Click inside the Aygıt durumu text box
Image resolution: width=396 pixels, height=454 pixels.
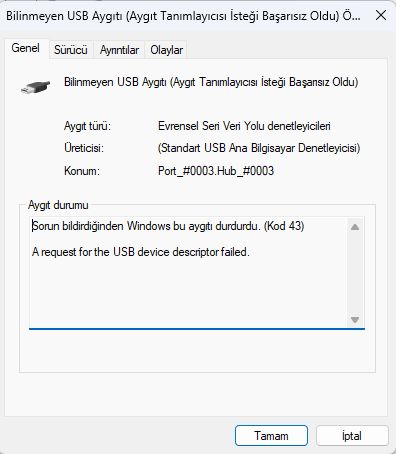click(197, 273)
